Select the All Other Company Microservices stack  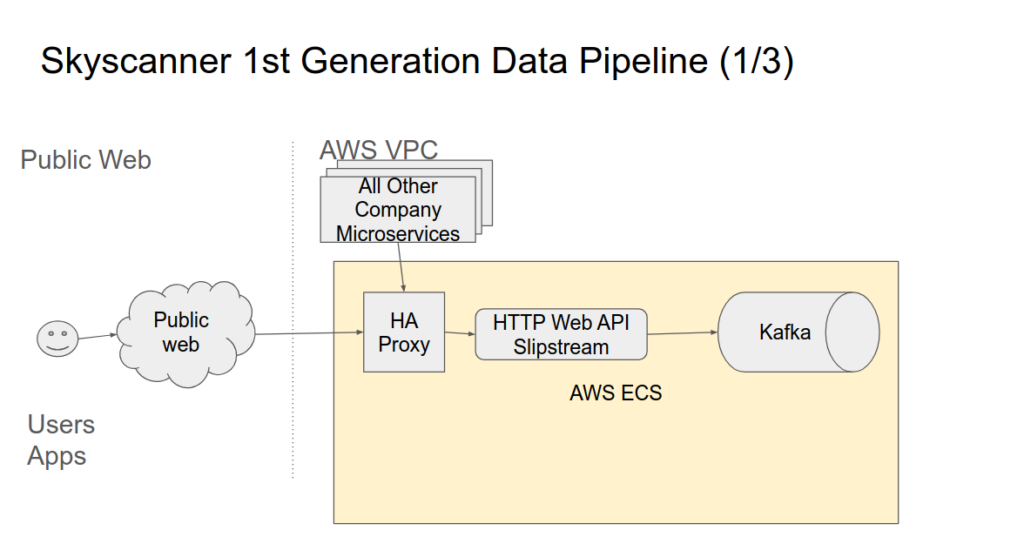397,210
